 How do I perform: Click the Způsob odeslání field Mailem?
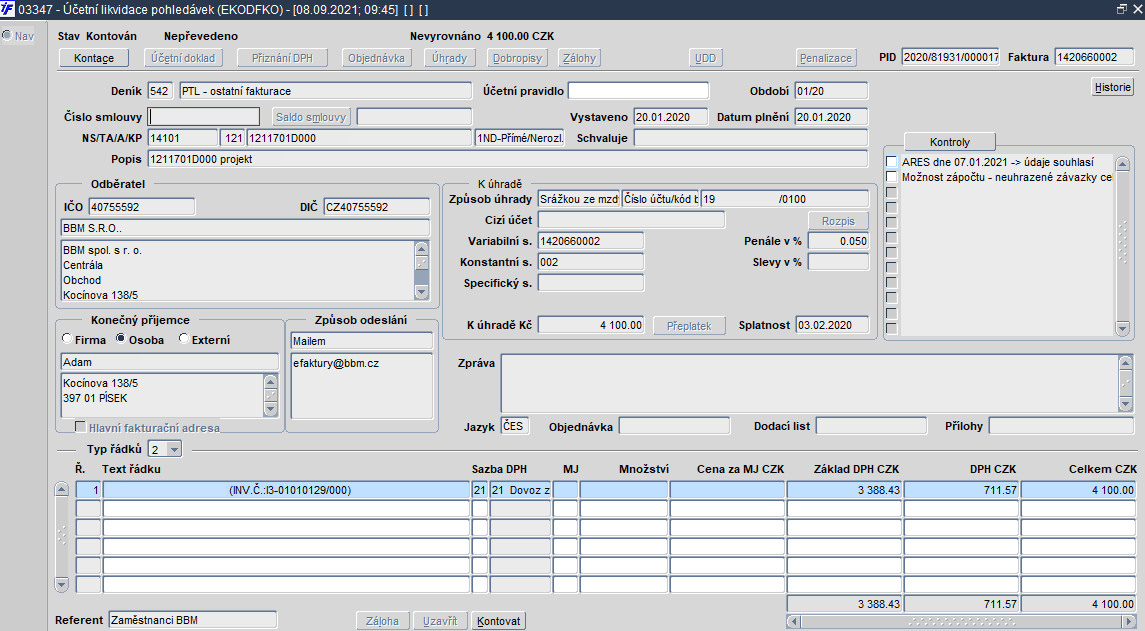pyautogui.click(x=361, y=341)
